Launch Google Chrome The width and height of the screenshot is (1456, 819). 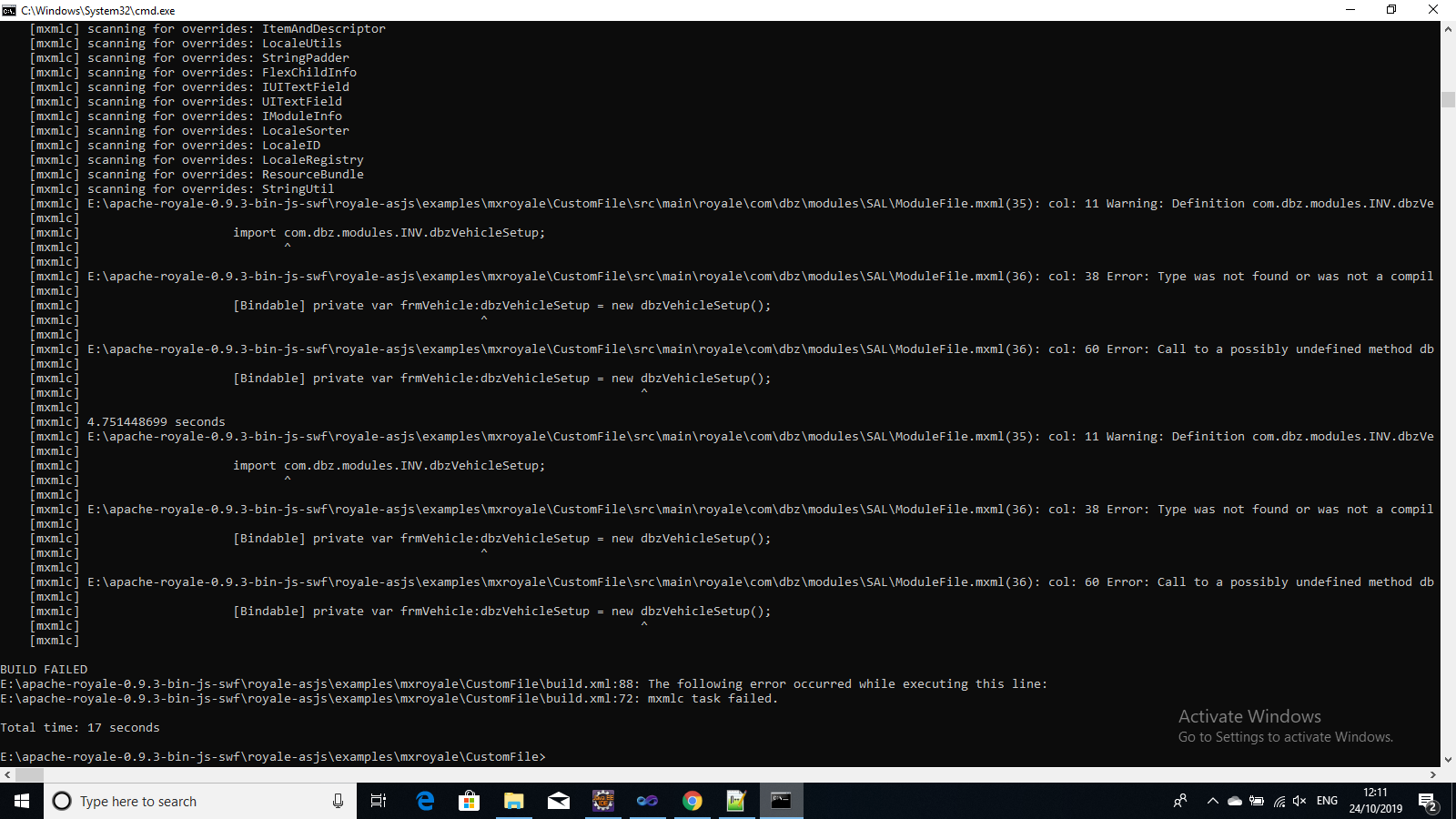pyautogui.click(x=693, y=801)
